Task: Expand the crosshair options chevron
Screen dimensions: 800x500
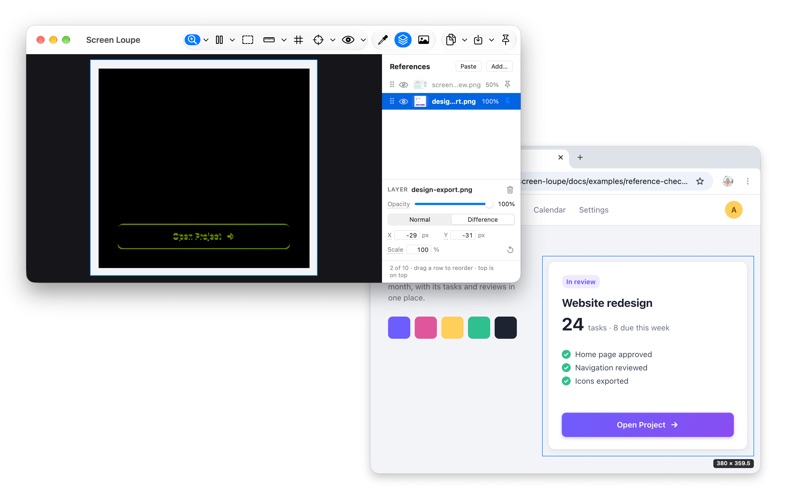Action: point(333,40)
